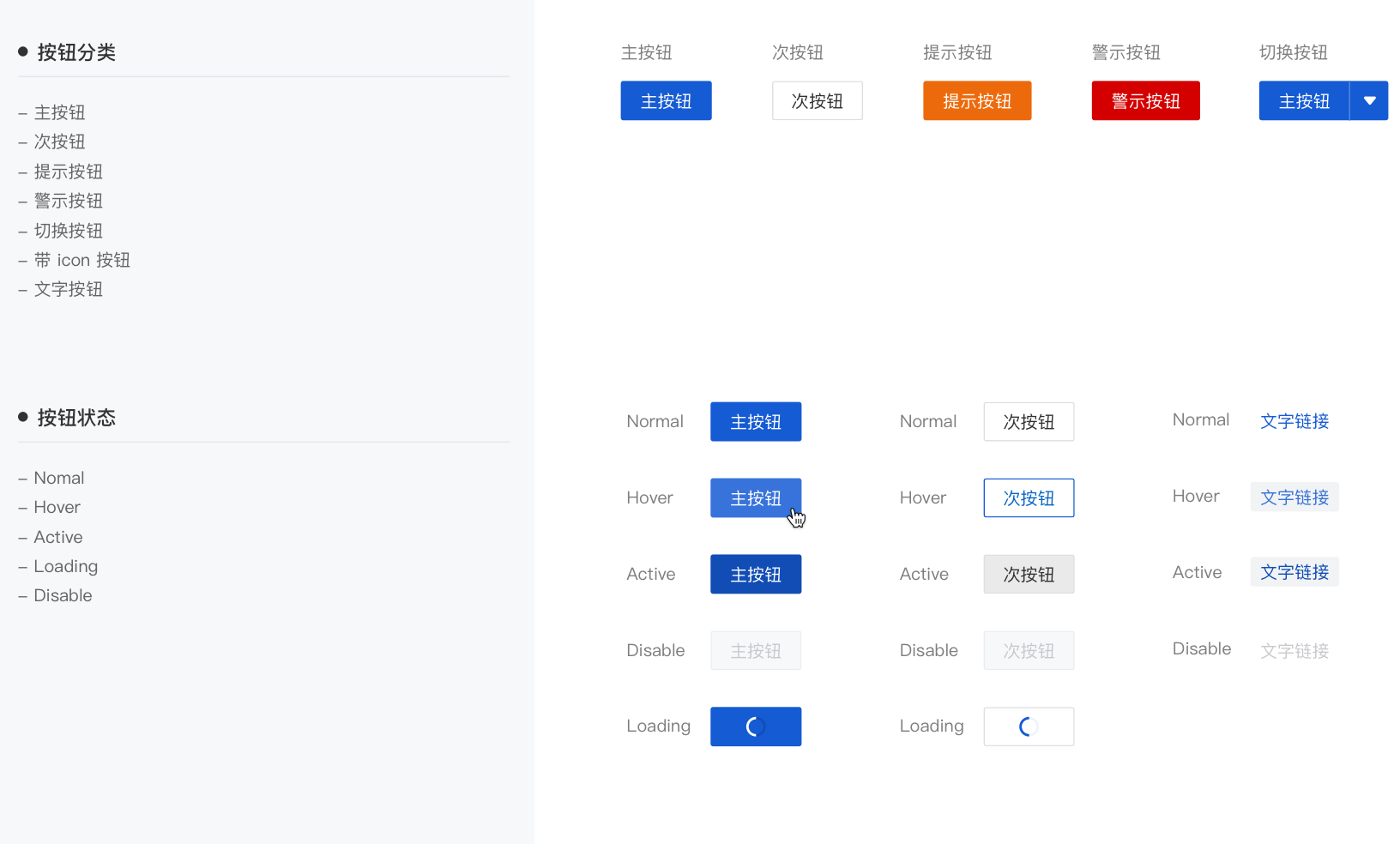Click the loading spinner in the white button
Image resolution: width=1400 pixels, height=844 pixels.
[x=1029, y=727]
